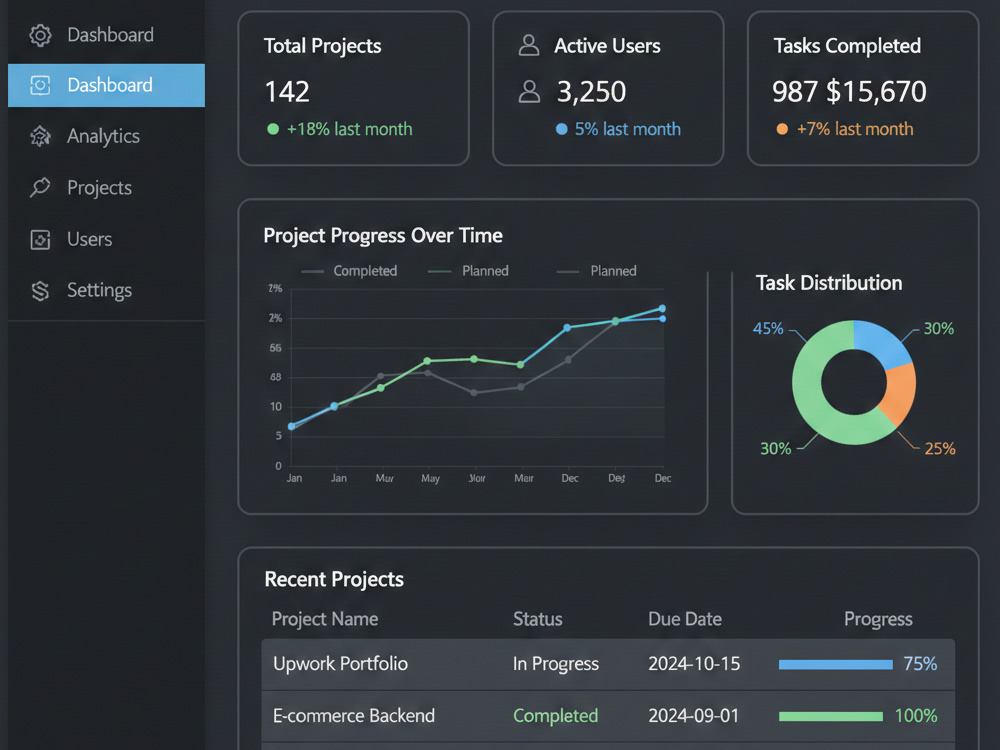Click the +18% last month text
This screenshot has width=1000, height=750.
tap(349, 129)
